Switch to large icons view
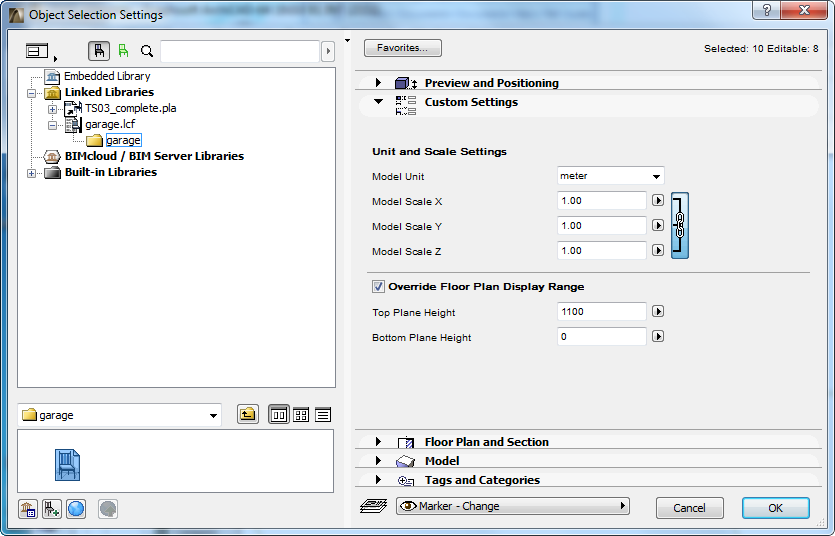 pos(279,415)
